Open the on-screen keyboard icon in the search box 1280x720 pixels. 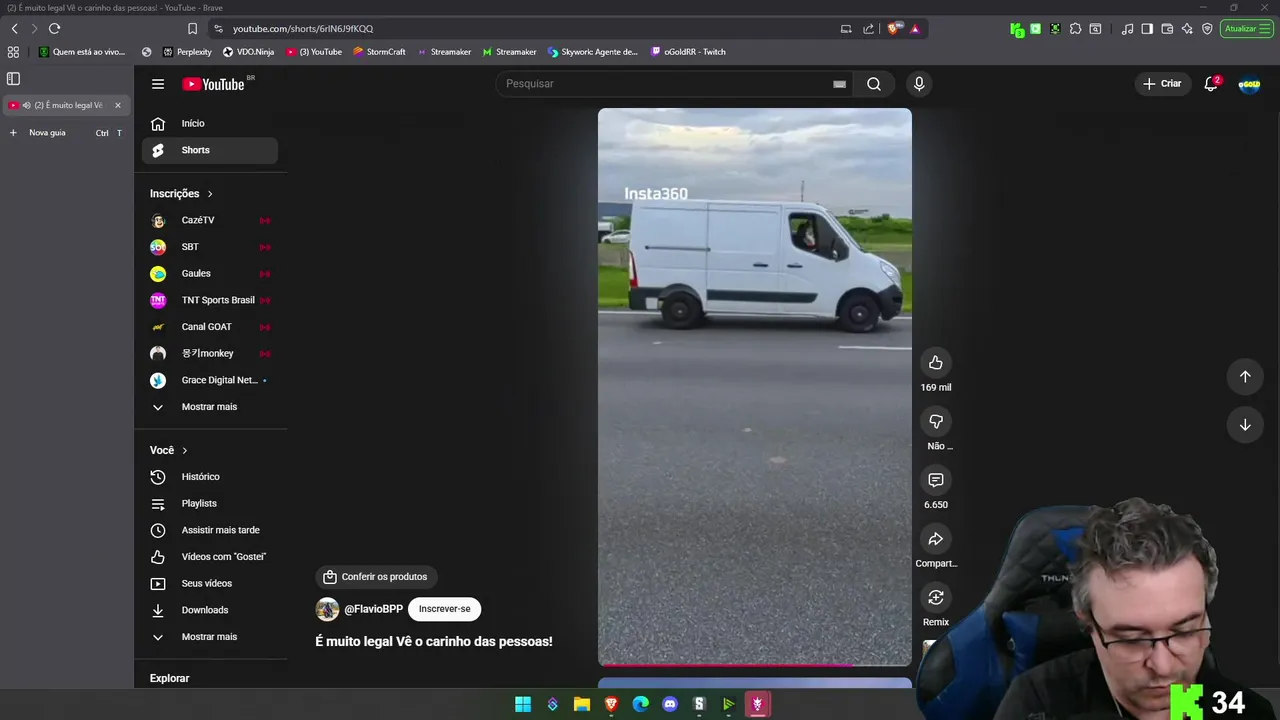coord(840,84)
